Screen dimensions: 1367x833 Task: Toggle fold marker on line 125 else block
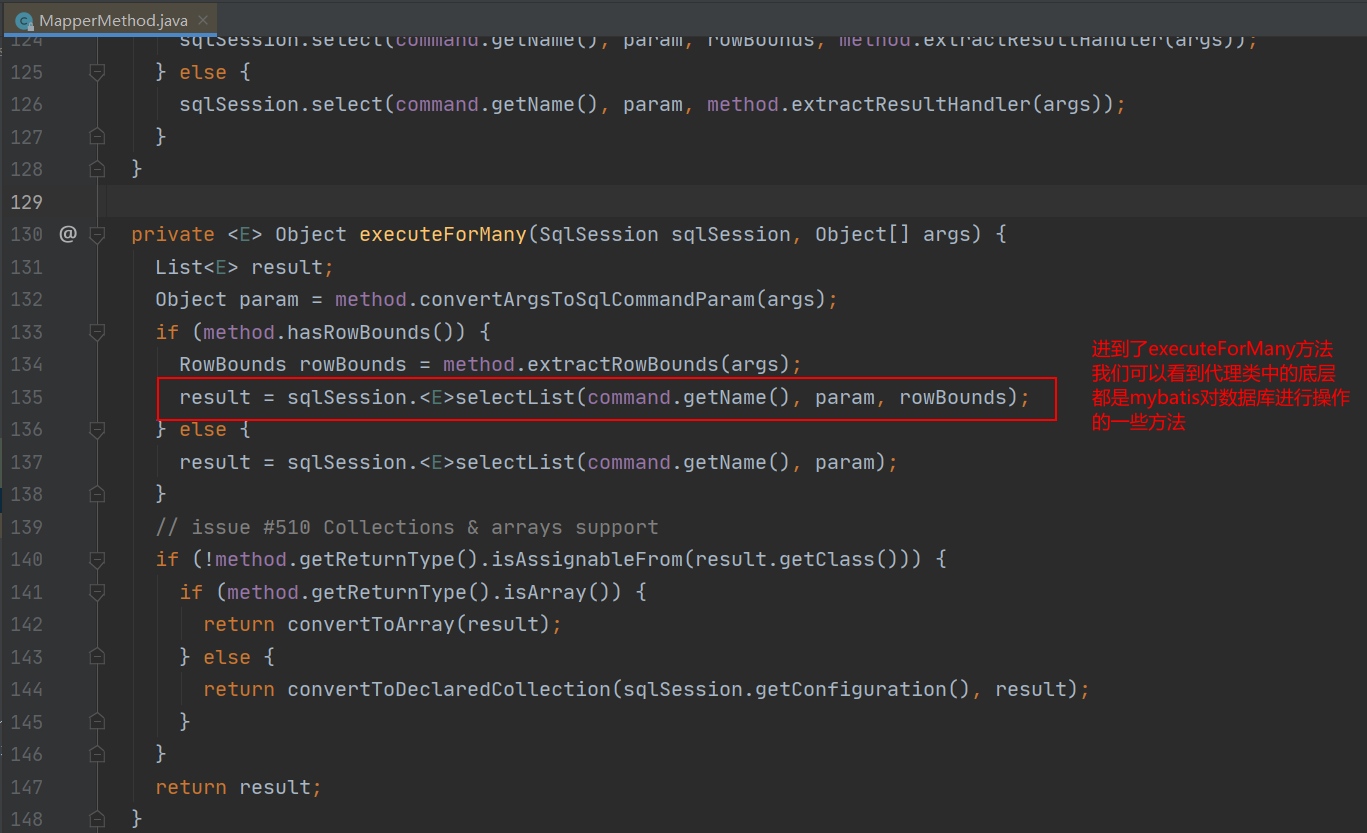(97, 72)
